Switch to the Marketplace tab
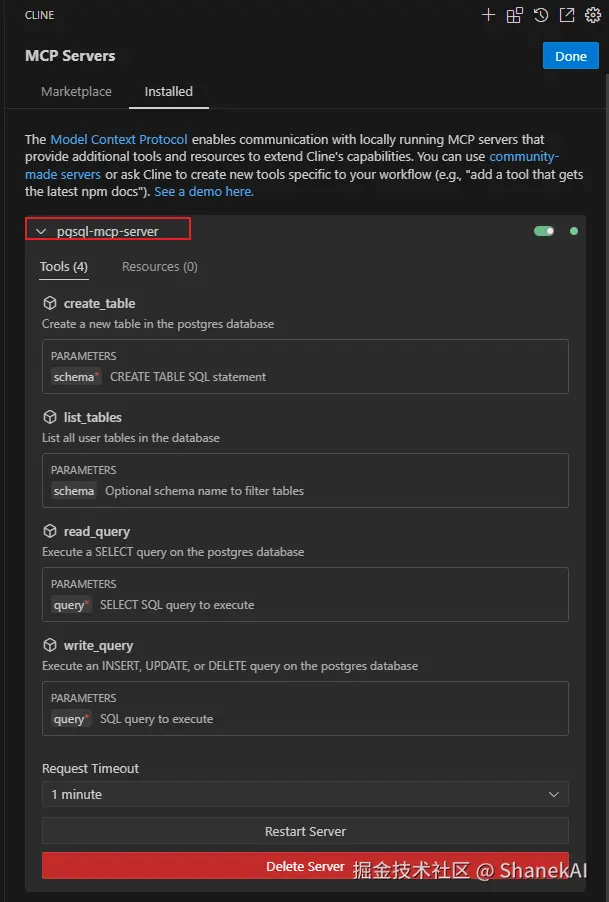The width and height of the screenshot is (609, 902). coord(76,91)
